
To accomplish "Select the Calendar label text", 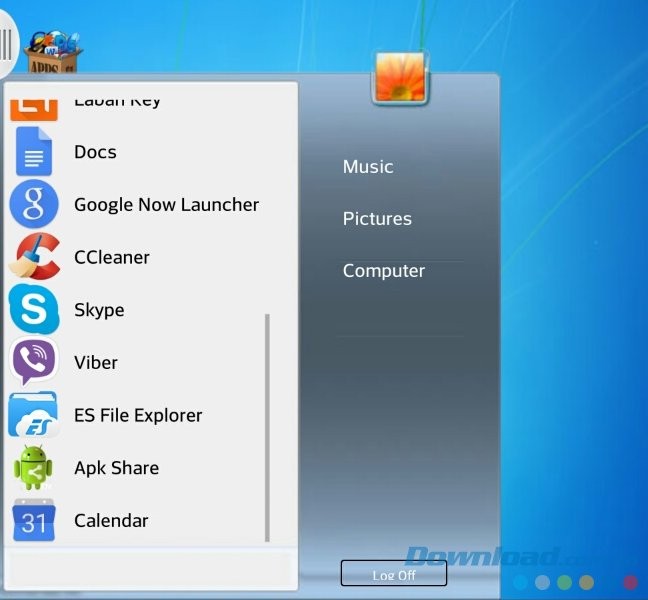I will pyautogui.click(x=111, y=521).
